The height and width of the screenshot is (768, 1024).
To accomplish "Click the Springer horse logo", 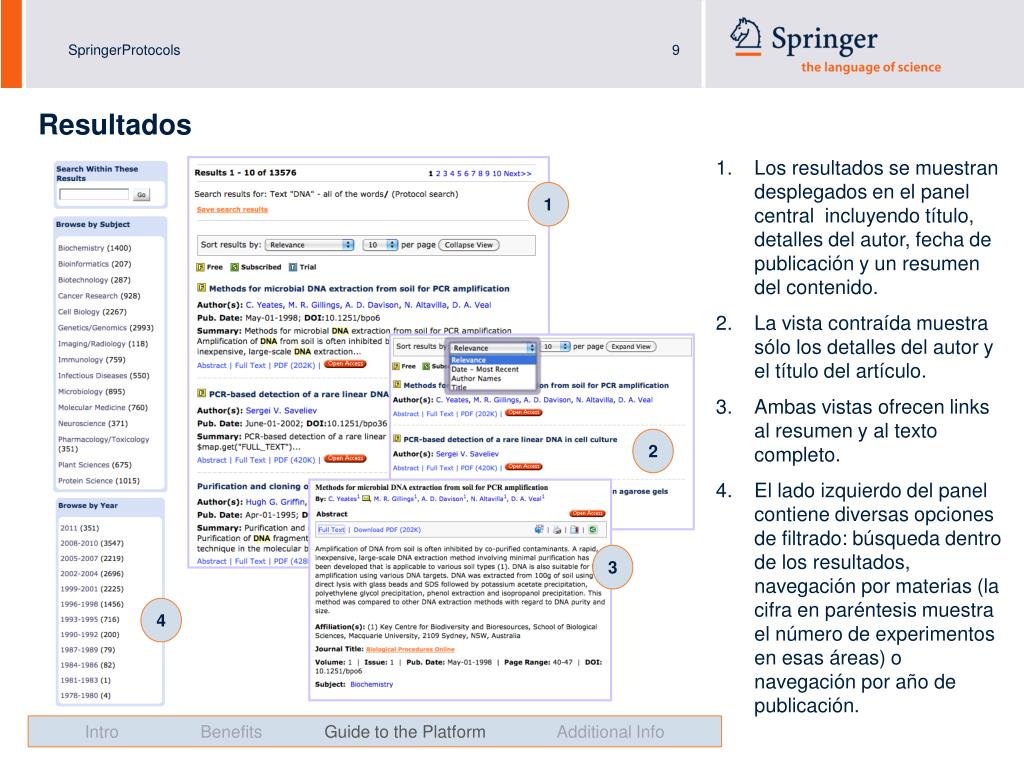I will tap(746, 37).
